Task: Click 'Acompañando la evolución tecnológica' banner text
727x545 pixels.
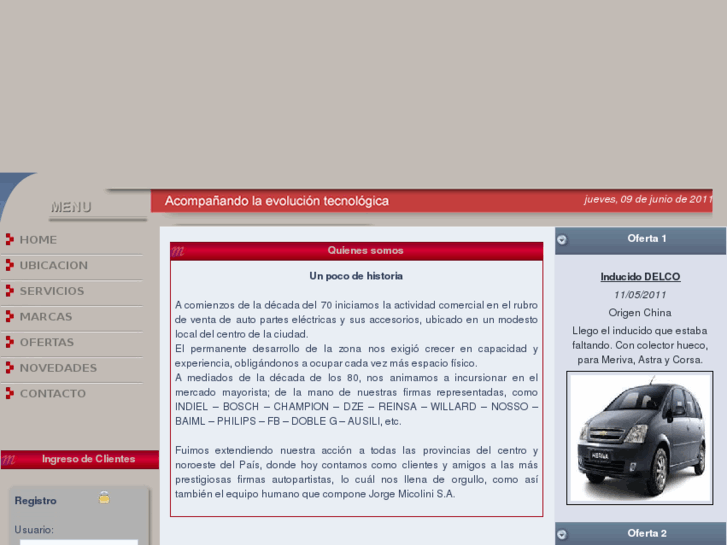Action: pos(277,201)
